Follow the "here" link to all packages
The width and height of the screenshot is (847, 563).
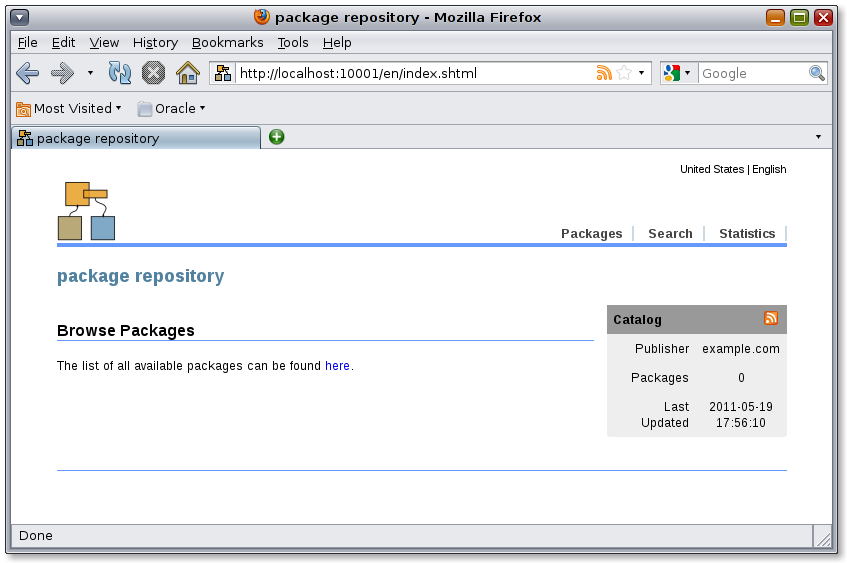337,366
